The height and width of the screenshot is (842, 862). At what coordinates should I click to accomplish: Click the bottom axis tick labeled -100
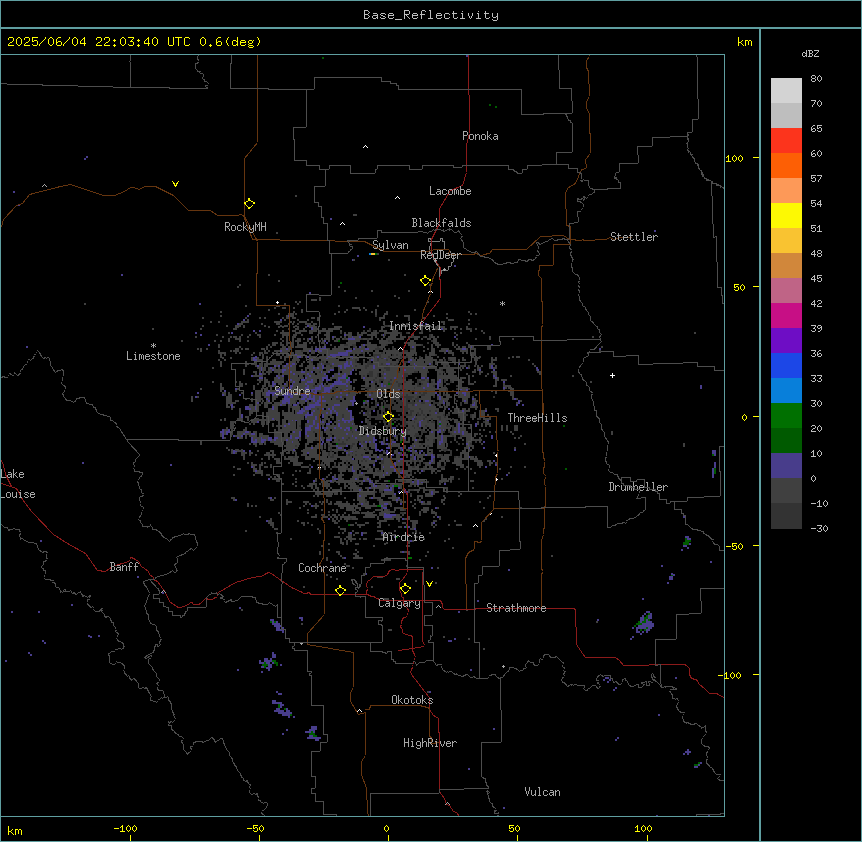(x=125, y=828)
